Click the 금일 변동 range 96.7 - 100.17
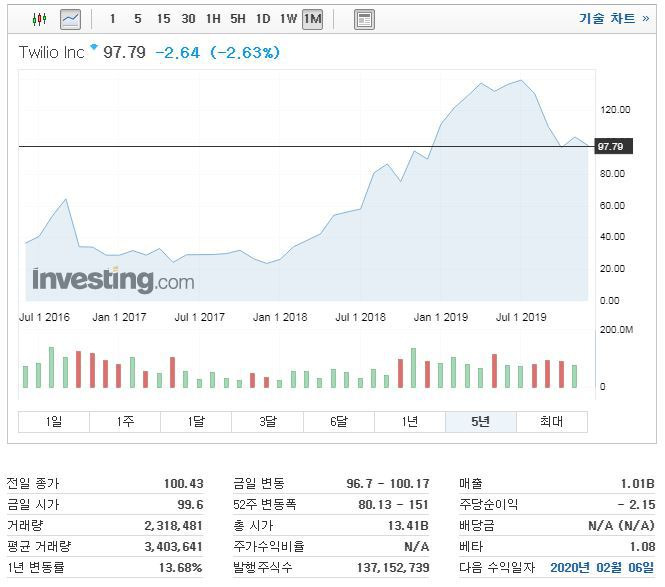665x587 pixels. click(x=388, y=484)
